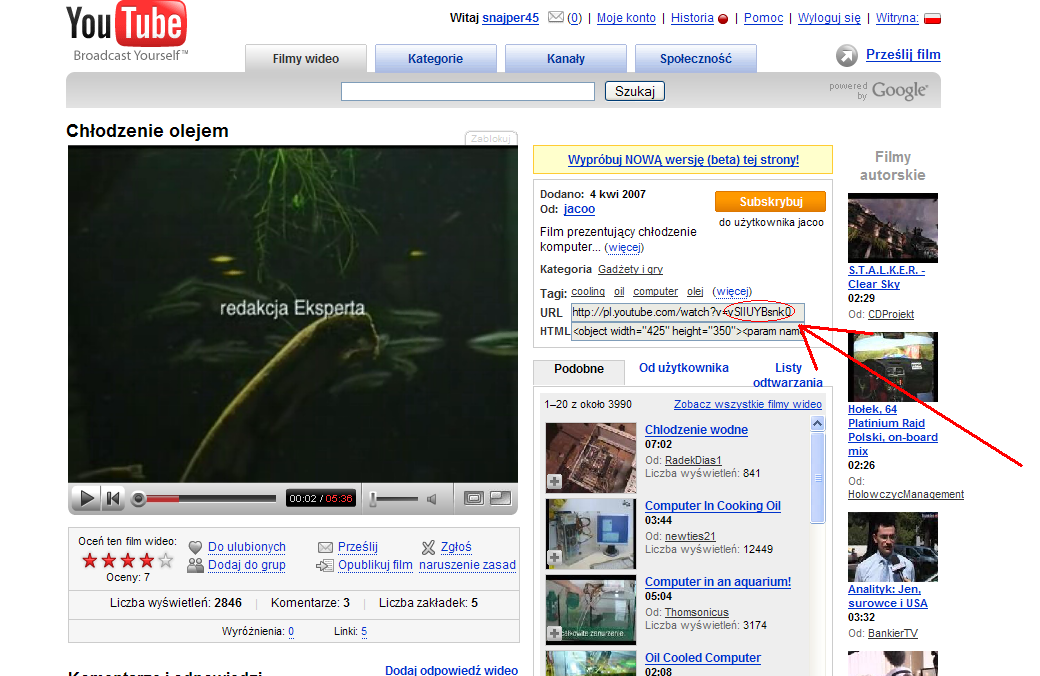Screen dimensions: 1040x676
Task: Restart video with rewind-to-start button
Action: (x=113, y=498)
